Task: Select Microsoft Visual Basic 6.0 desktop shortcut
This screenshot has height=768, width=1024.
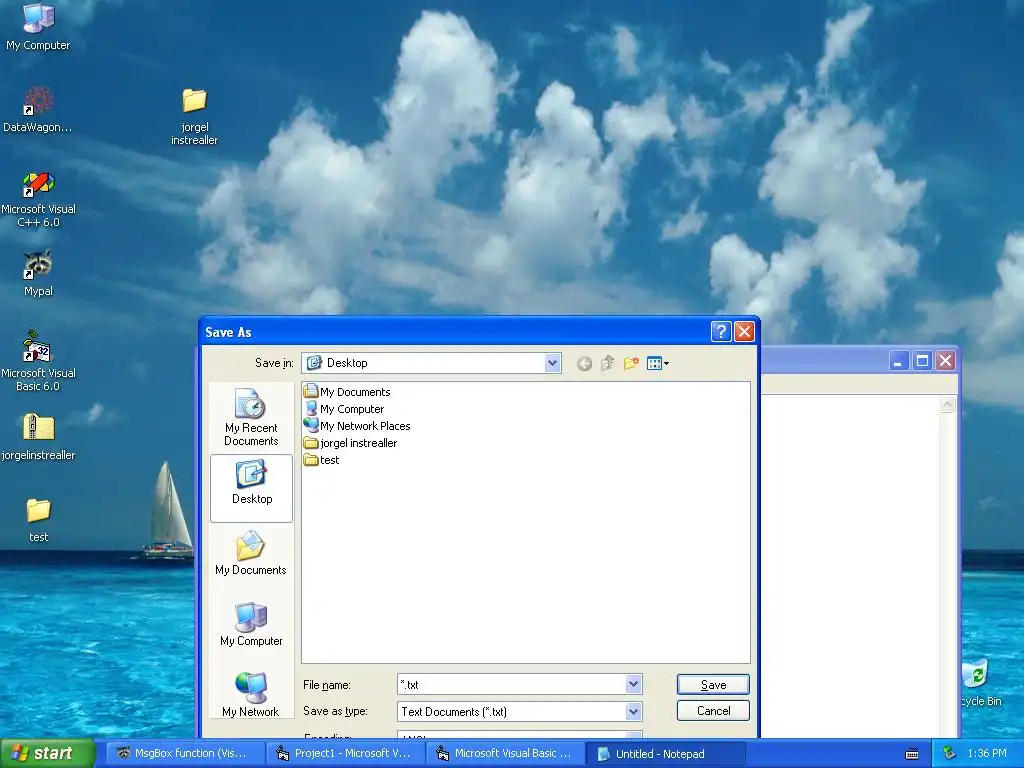Action: point(38,361)
